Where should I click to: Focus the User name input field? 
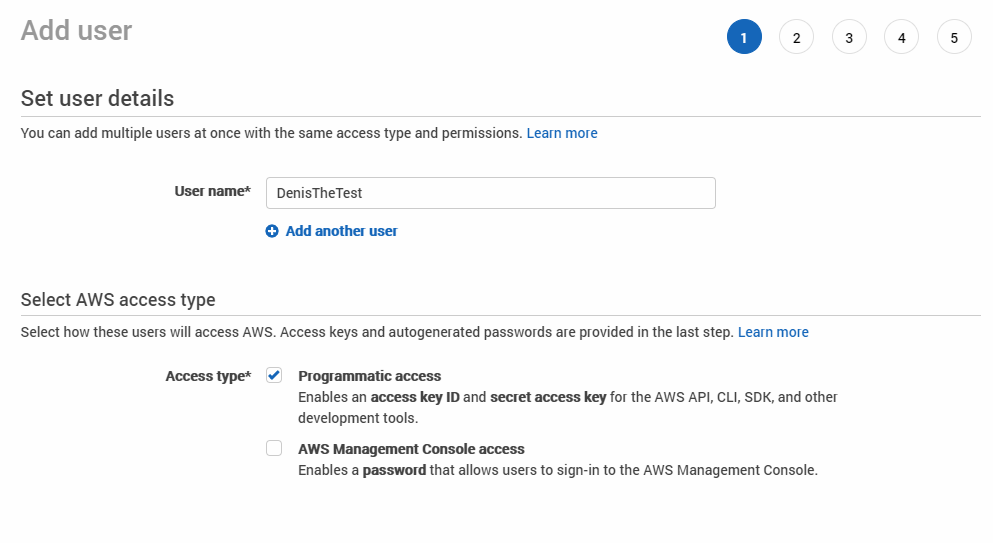pyautogui.click(x=490, y=193)
